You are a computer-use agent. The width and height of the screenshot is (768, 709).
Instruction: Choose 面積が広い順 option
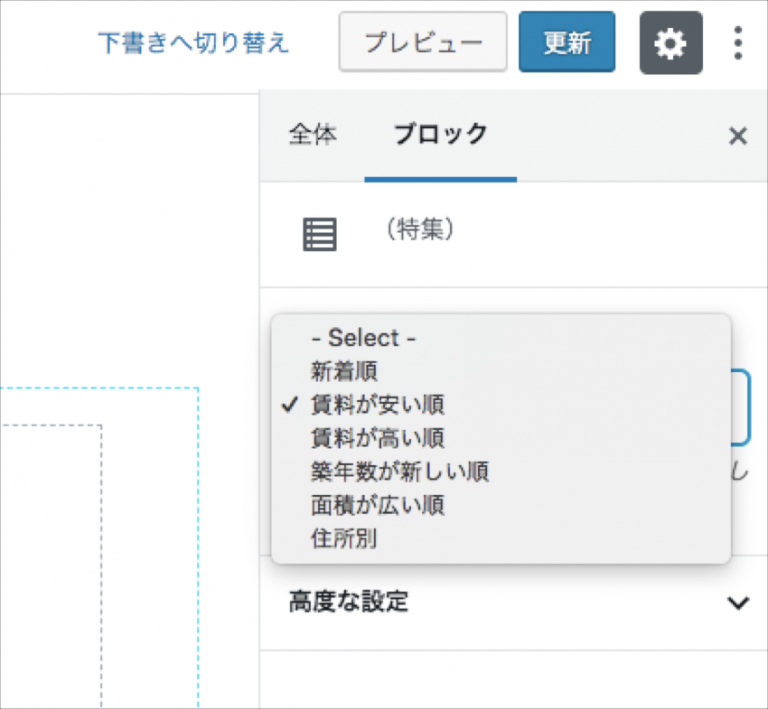point(501,505)
